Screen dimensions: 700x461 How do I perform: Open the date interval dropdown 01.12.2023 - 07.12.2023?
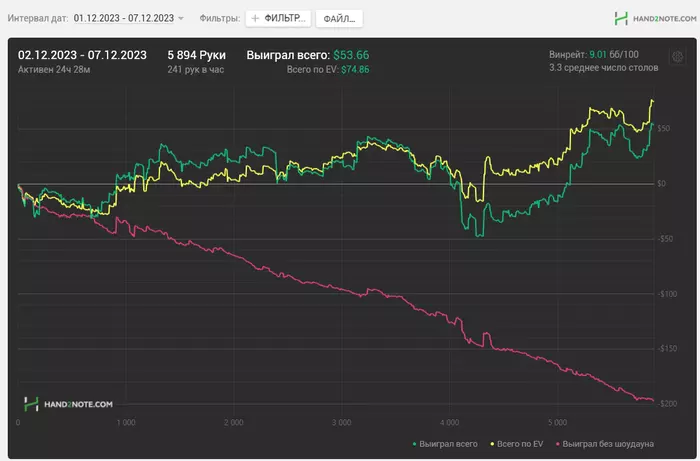coord(129,18)
